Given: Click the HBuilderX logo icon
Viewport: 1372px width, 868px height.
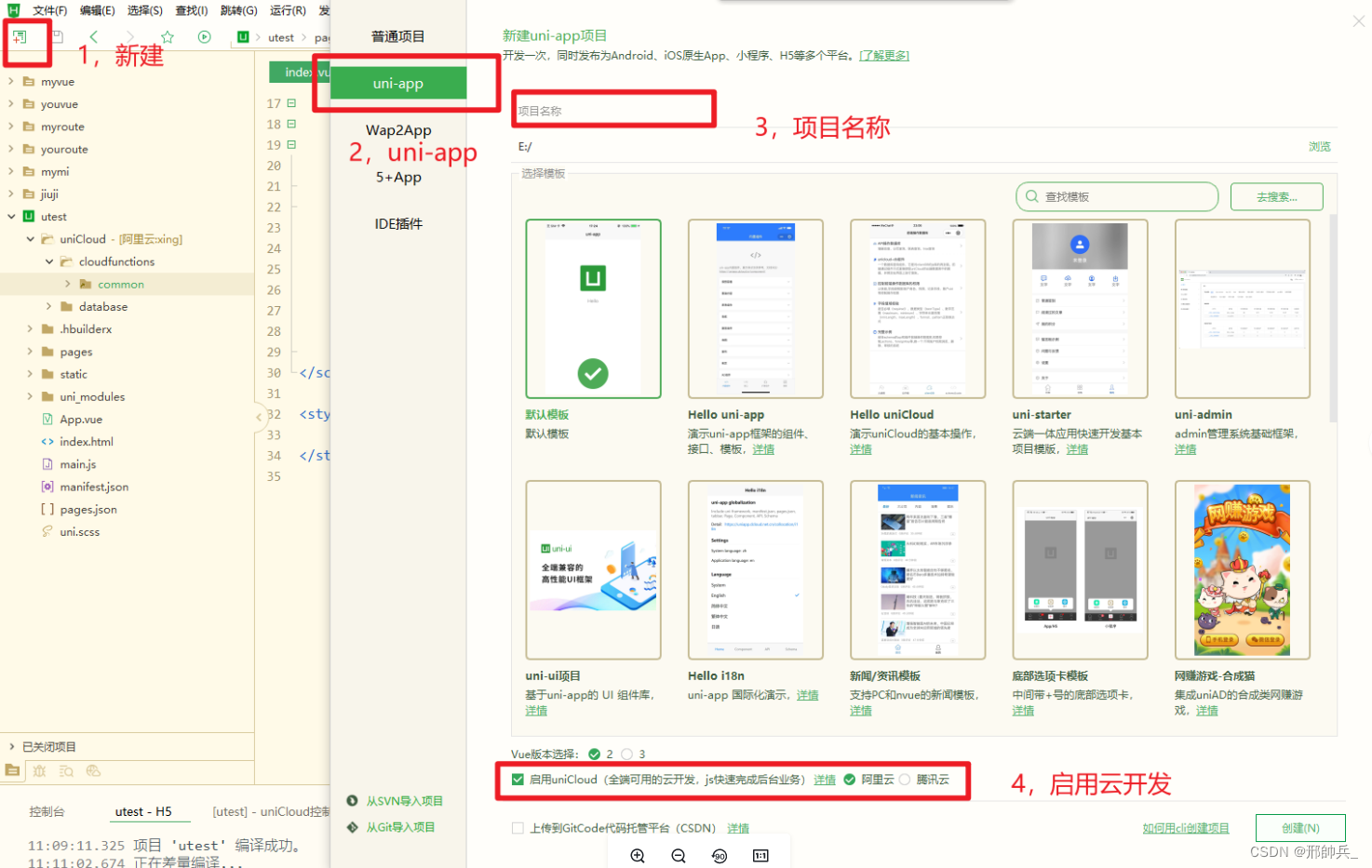Looking at the screenshot, I should [13, 10].
